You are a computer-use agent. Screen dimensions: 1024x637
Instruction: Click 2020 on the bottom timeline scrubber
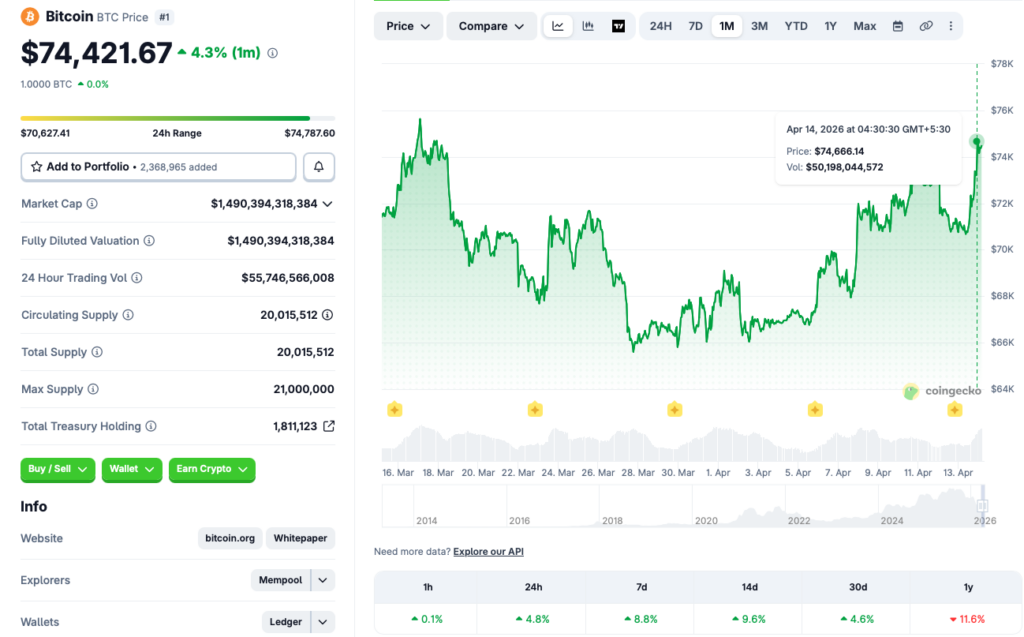[707, 521]
